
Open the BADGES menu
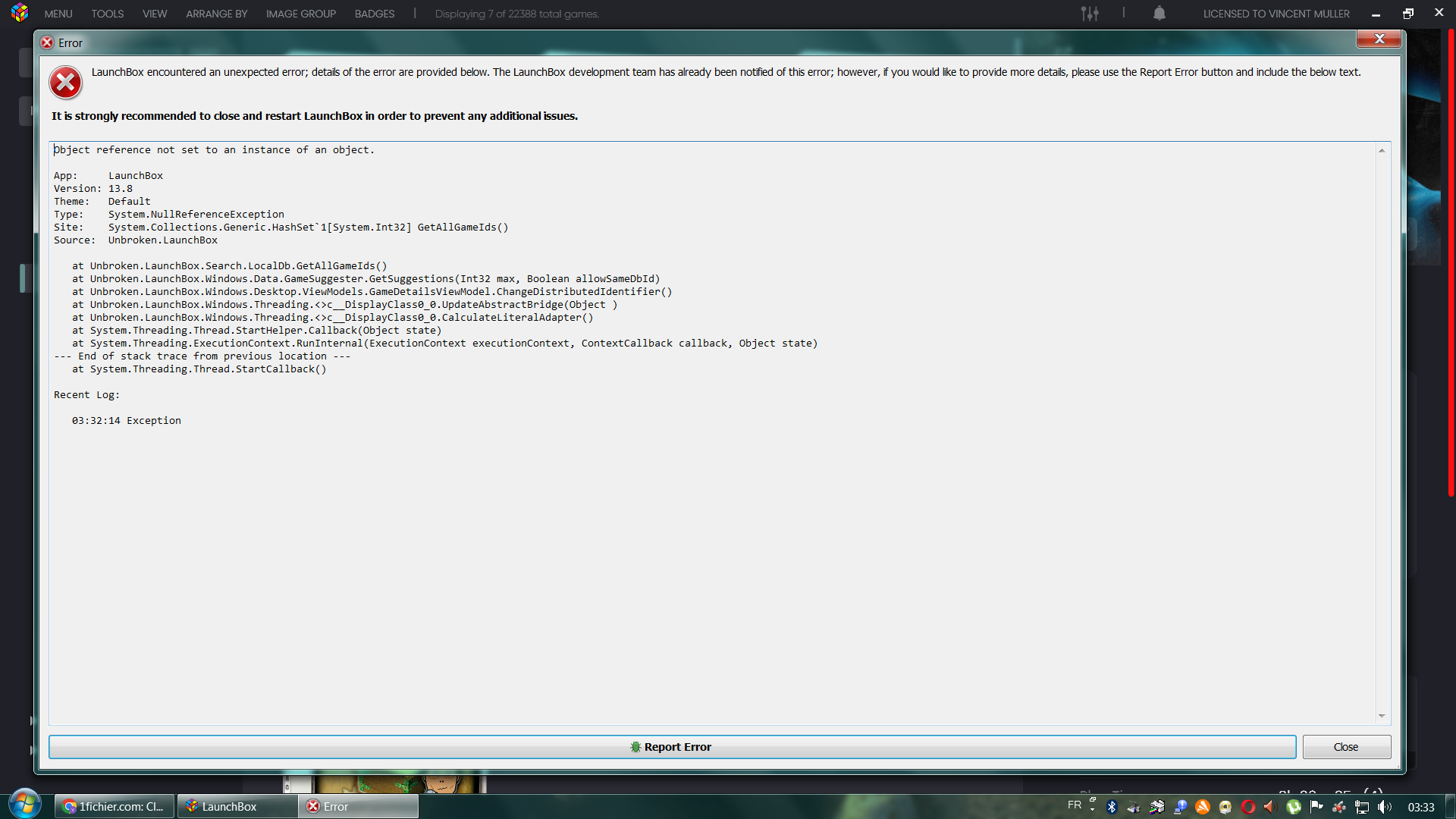pos(375,14)
